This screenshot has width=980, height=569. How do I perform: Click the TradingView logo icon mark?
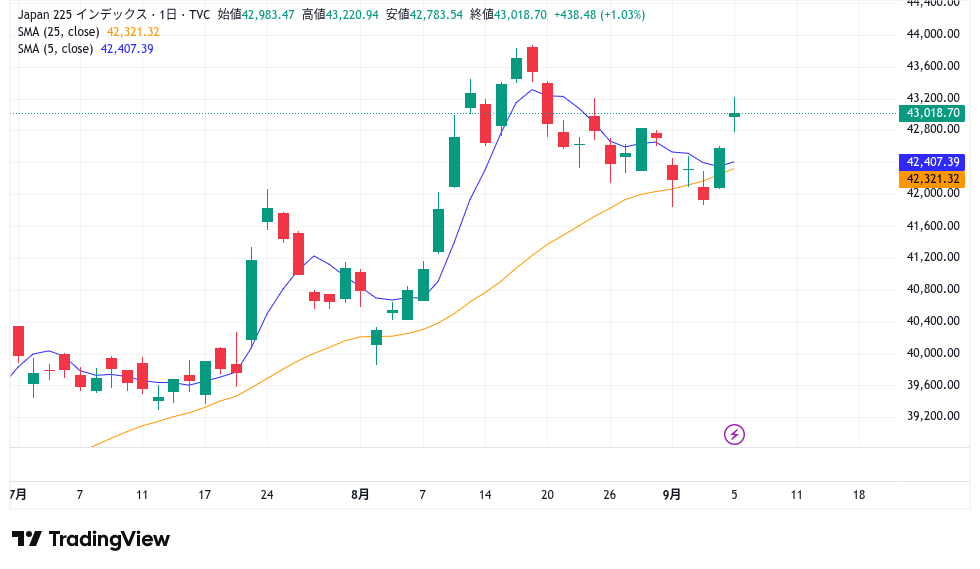[x=26, y=540]
